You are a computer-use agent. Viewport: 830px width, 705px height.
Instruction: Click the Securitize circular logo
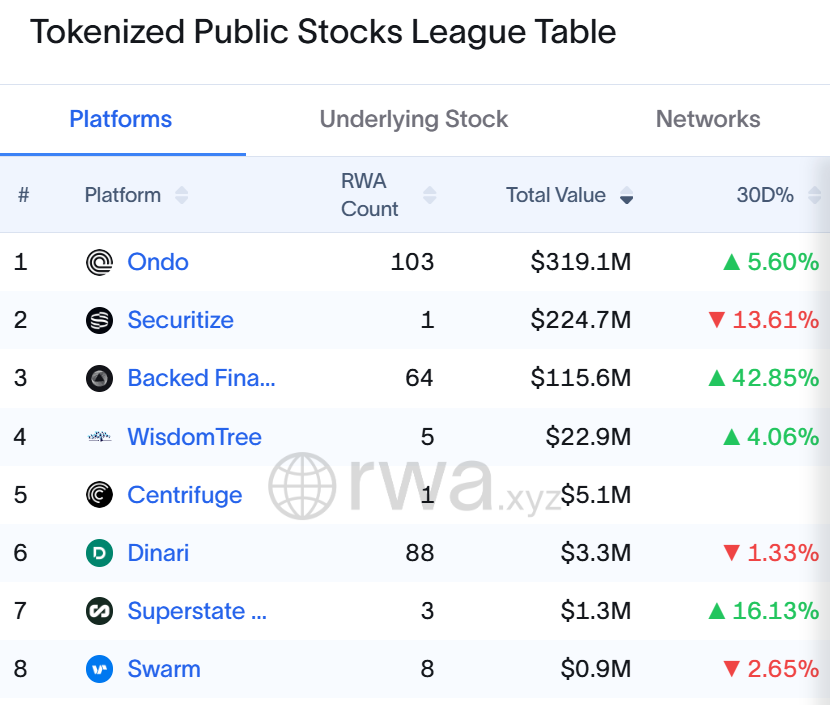click(x=99, y=320)
